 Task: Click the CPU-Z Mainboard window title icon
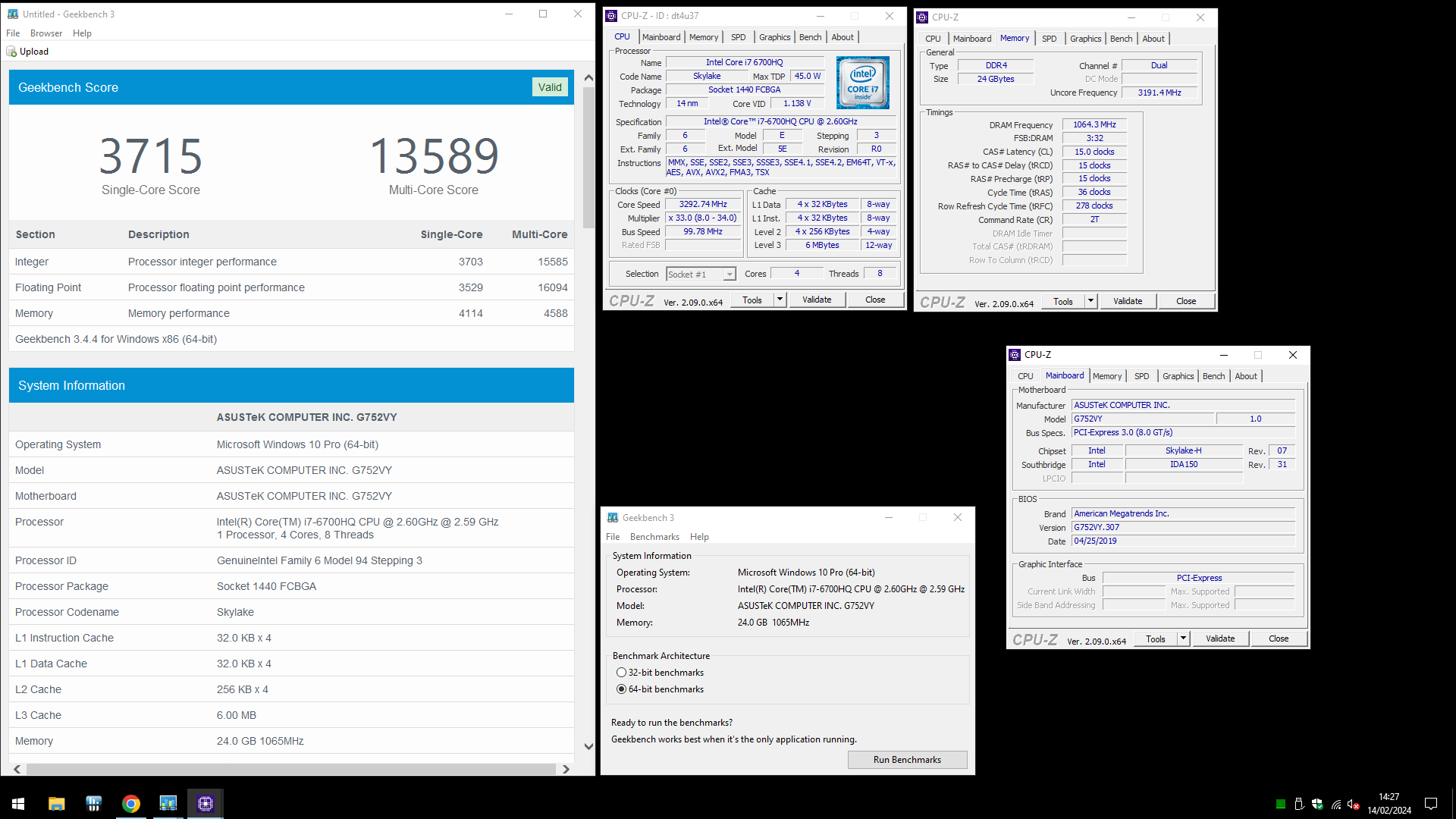click(x=1015, y=354)
